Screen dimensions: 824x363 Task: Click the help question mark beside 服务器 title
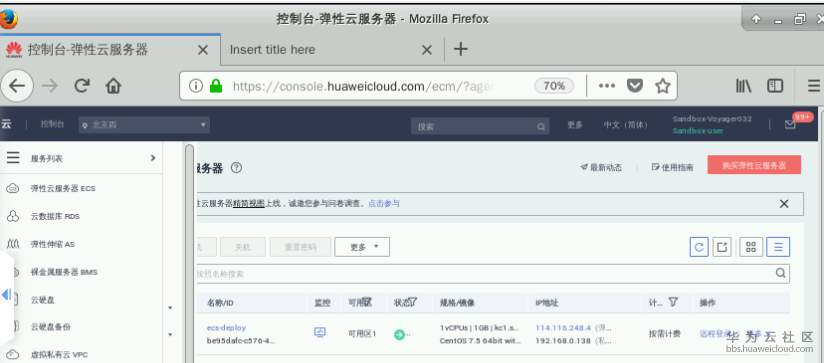point(236,168)
